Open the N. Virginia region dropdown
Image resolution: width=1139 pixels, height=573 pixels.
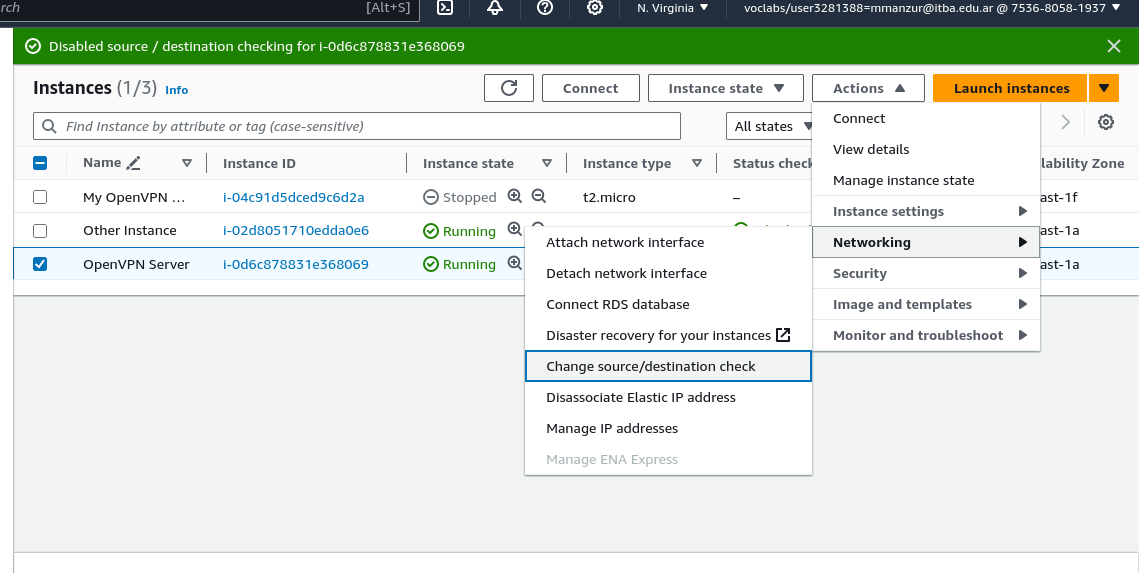point(672,8)
